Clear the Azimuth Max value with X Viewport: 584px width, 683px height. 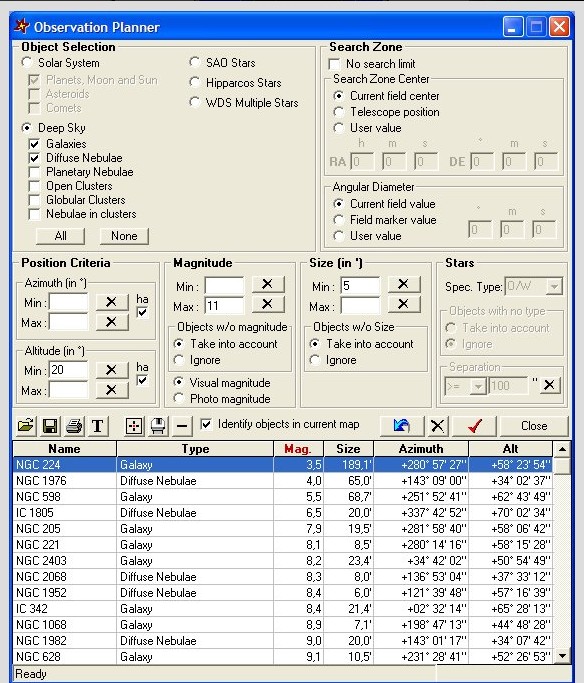point(112,322)
